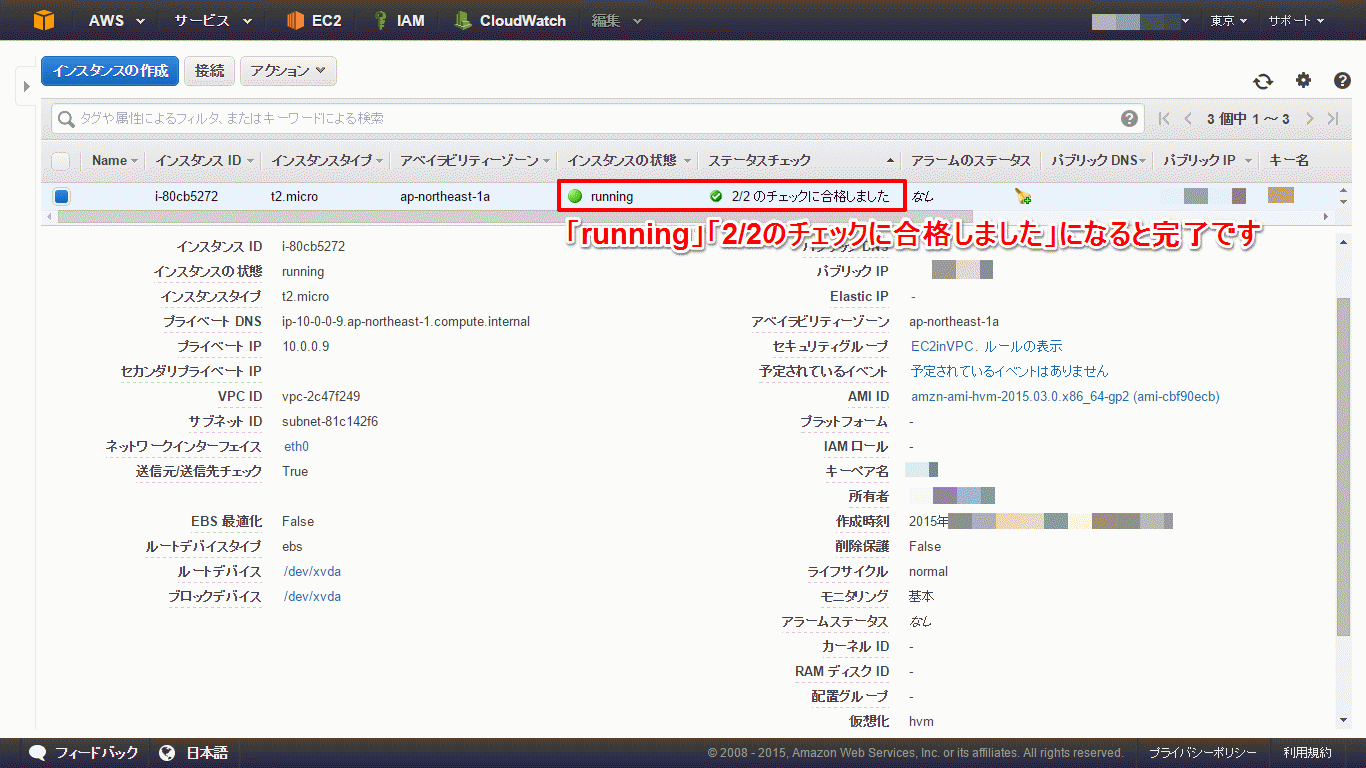Open the IAM service shortcut
Screen dimensions: 1366x768
[x=398, y=20]
